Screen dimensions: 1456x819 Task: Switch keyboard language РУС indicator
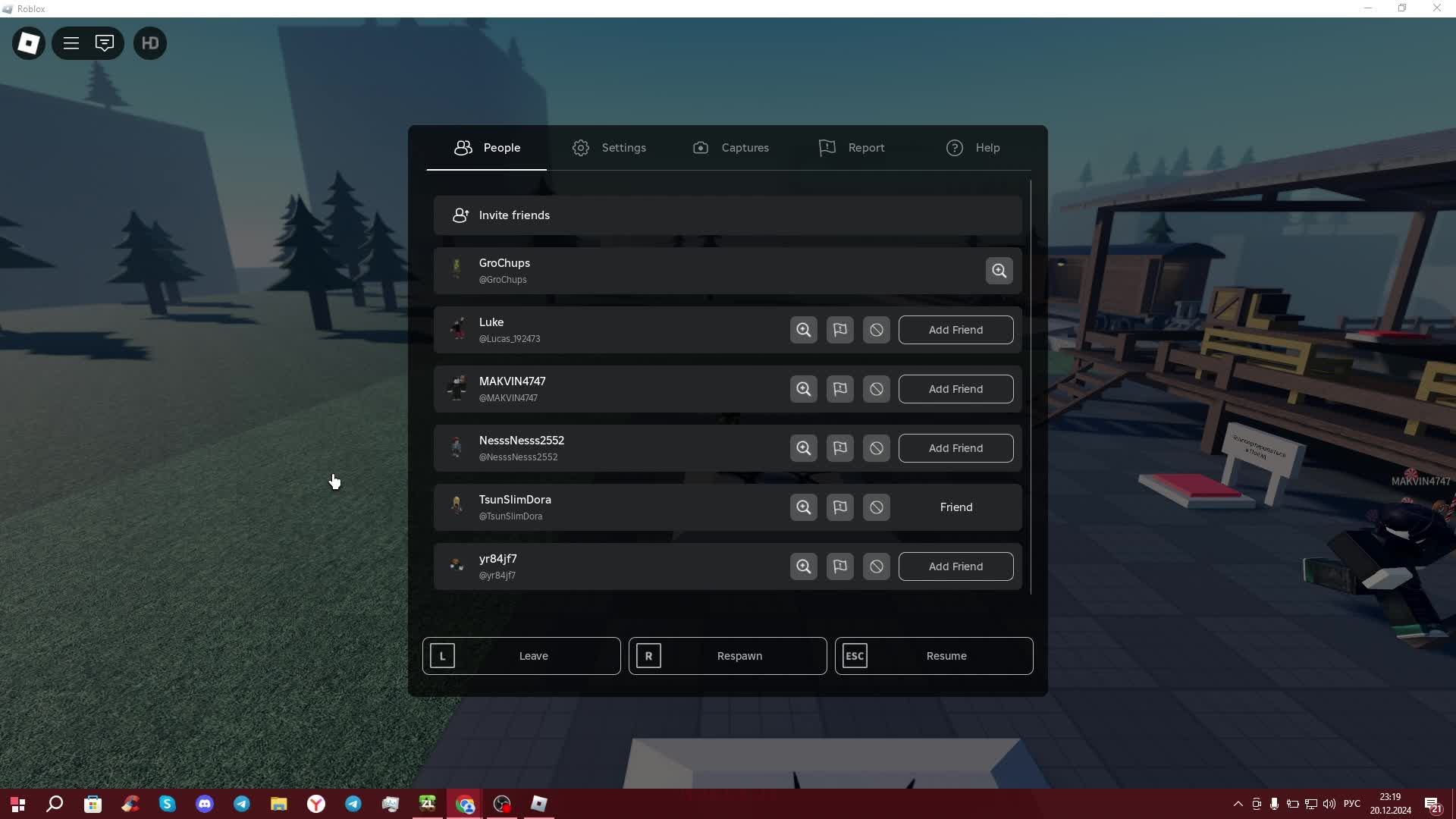pyautogui.click(x=1352, y=804)
